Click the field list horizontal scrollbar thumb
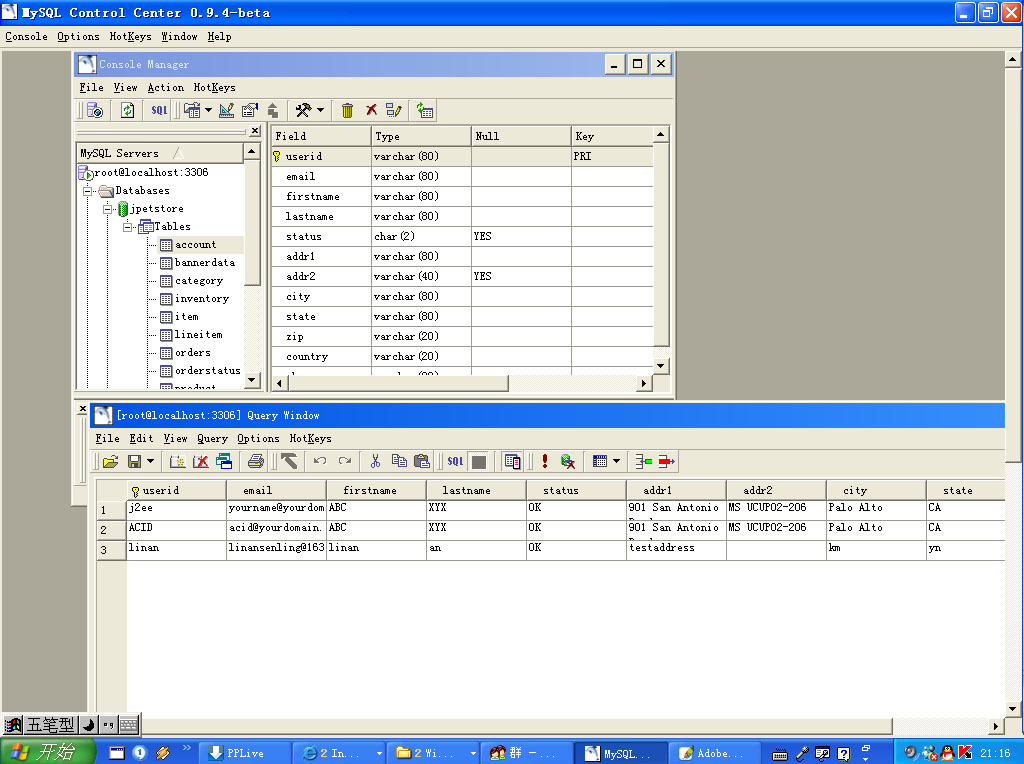The width and height of the screenshot is (1024, 764). click(397, 383)
